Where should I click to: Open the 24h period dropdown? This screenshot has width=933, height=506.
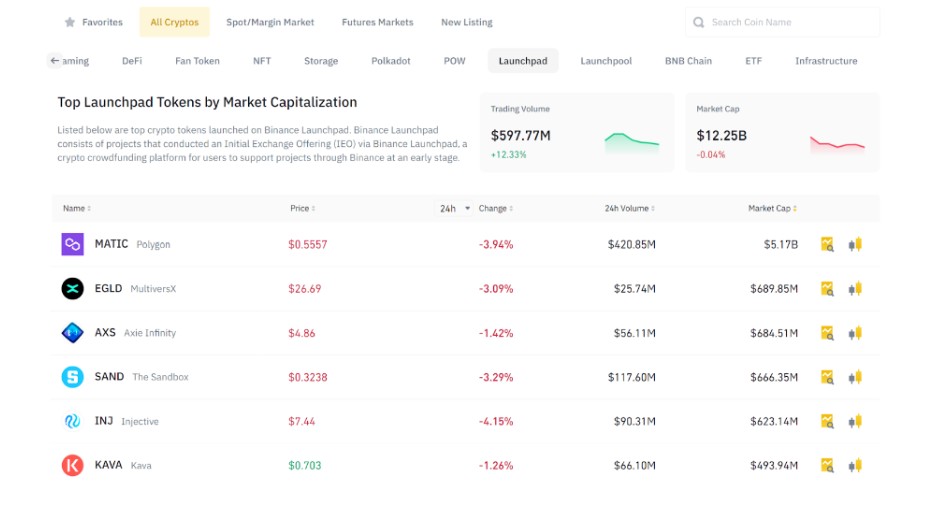click(455, 208)
